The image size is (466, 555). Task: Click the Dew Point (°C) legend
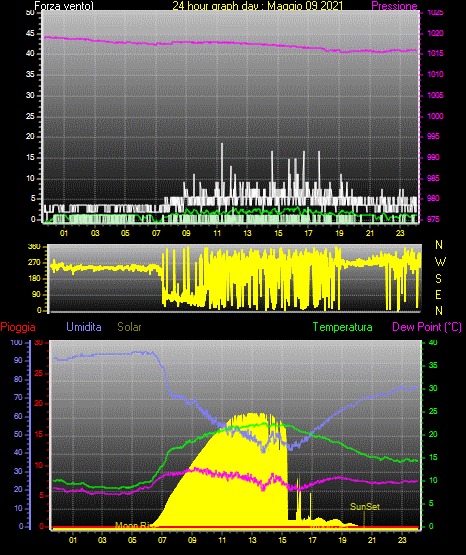coord(427,327)
